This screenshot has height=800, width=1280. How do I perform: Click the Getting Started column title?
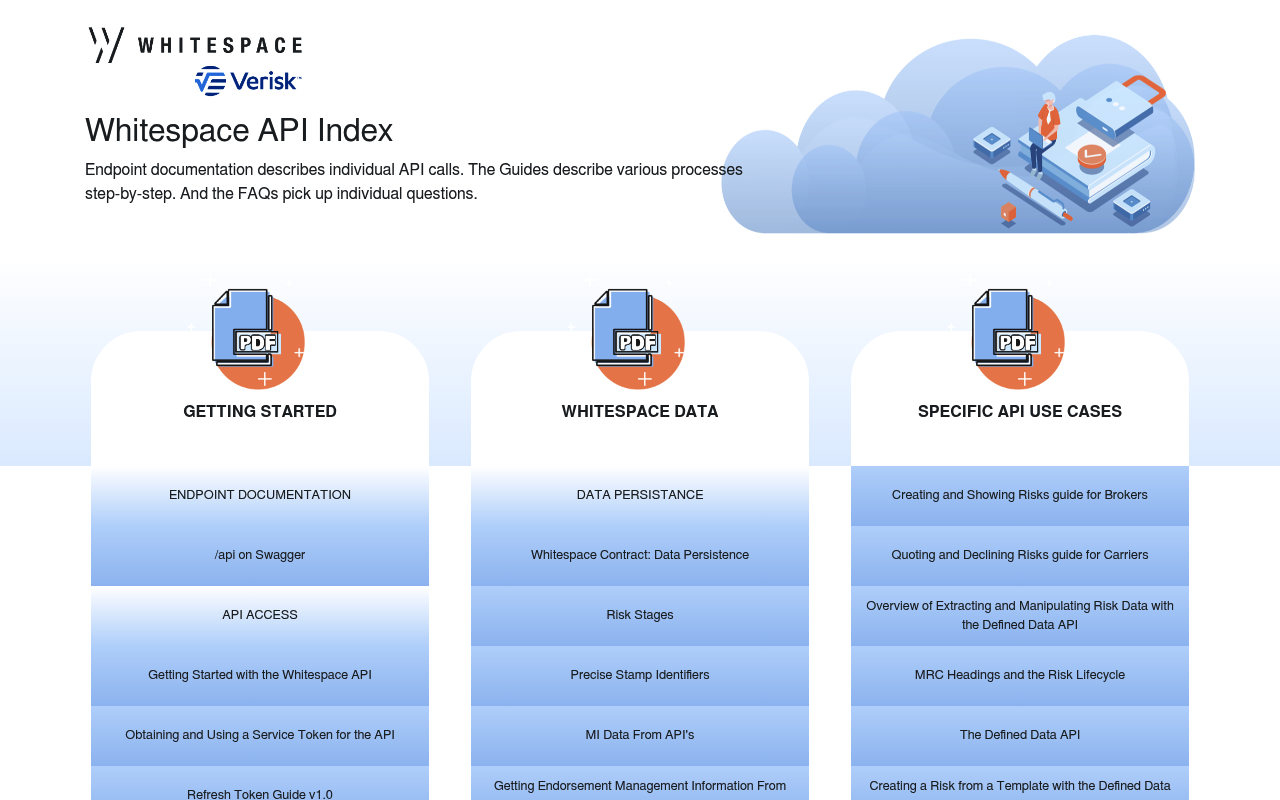(x=260, y=411)
